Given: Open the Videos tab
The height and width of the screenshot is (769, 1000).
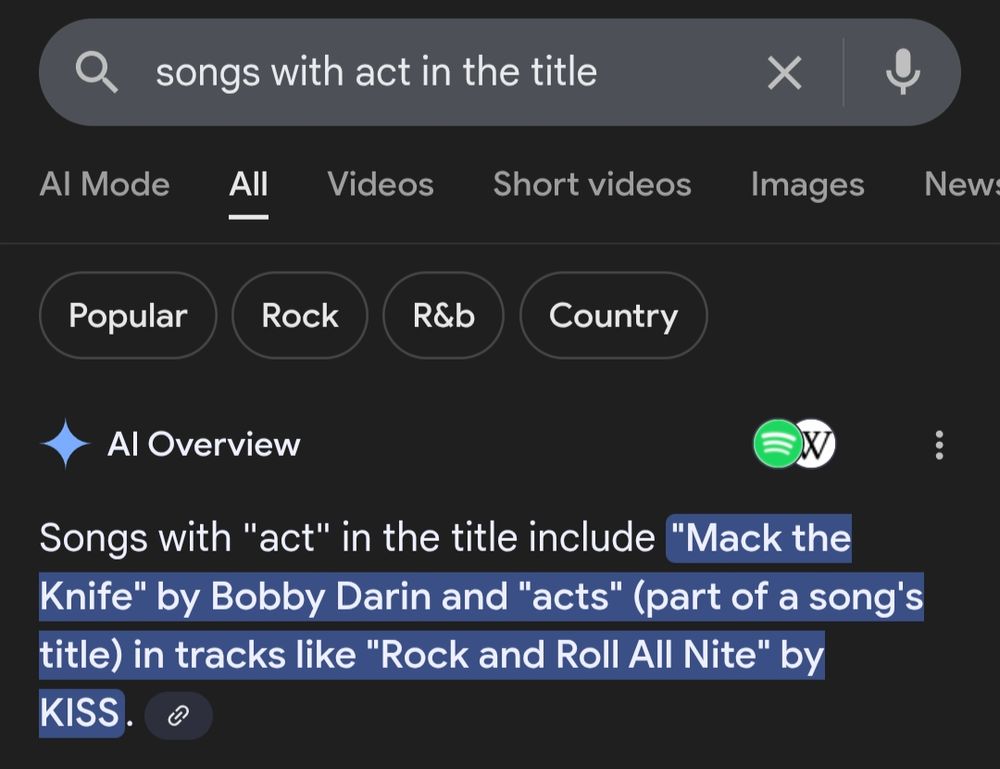Looking at the screenshot, I should coord(380,184).
